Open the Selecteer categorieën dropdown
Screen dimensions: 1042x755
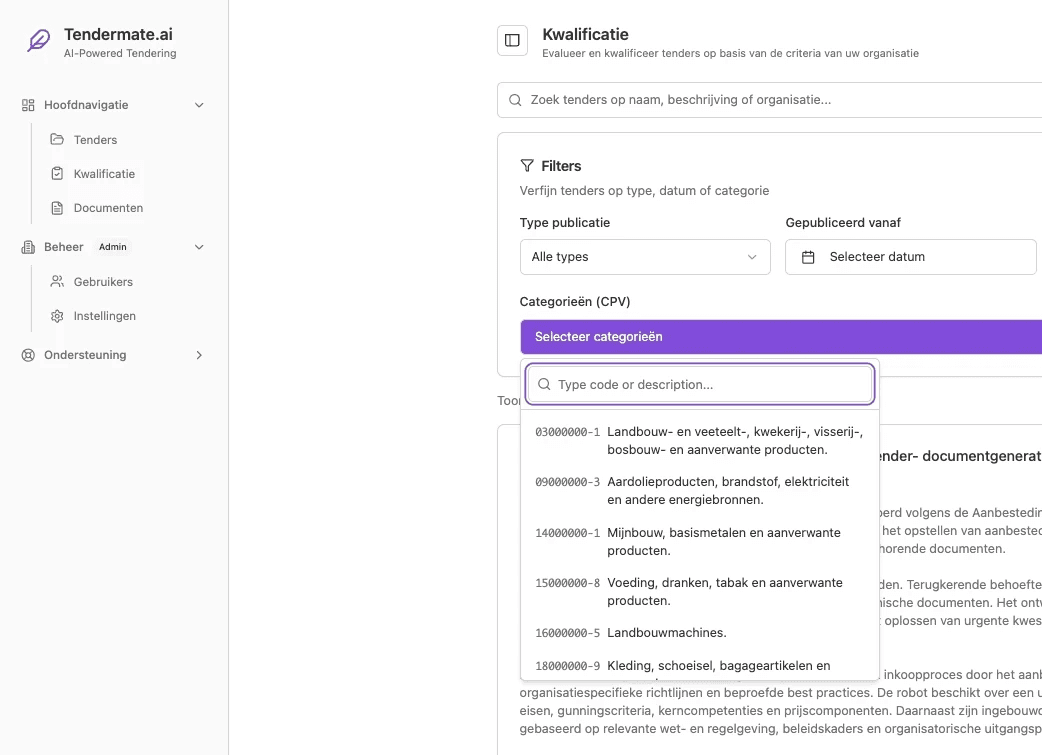[x=780, y=337]
